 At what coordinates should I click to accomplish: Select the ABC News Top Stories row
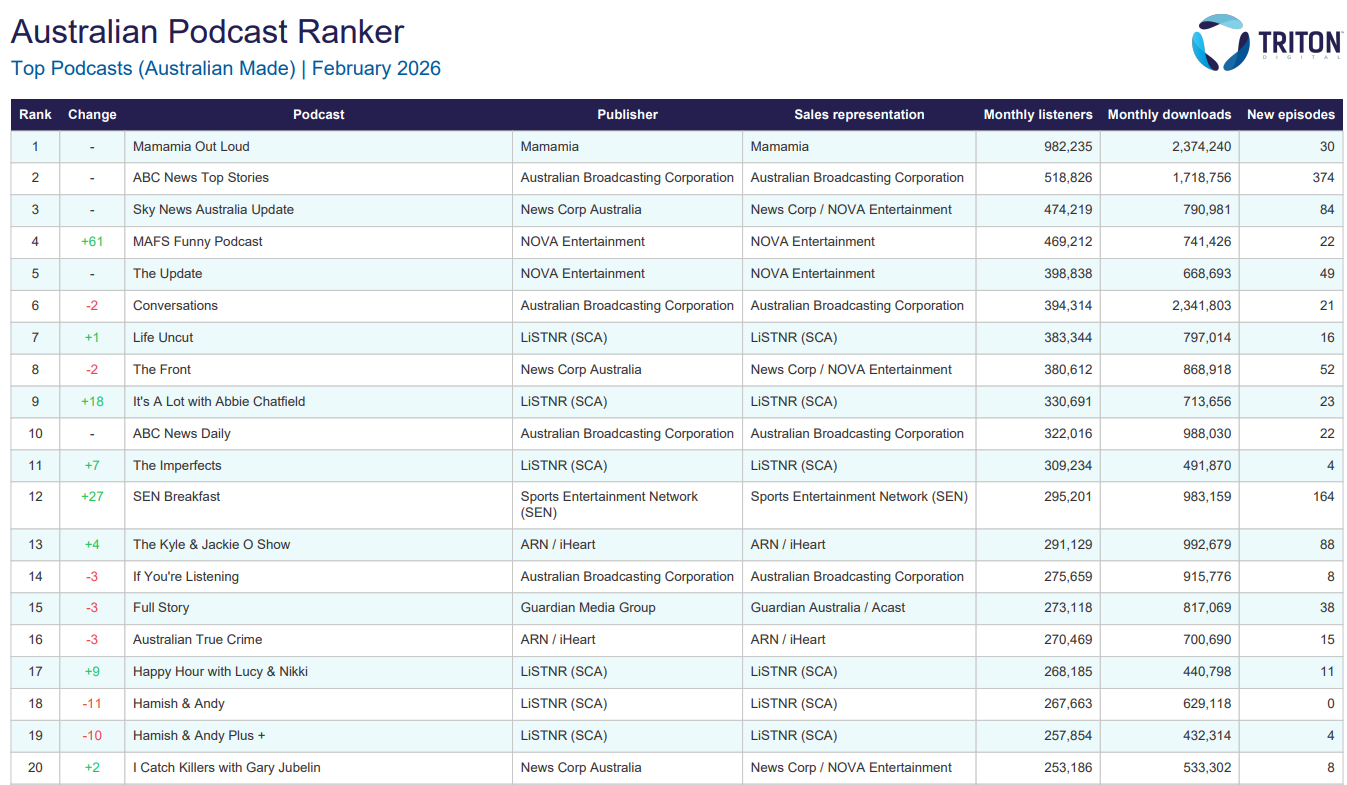tap(201, 178)
